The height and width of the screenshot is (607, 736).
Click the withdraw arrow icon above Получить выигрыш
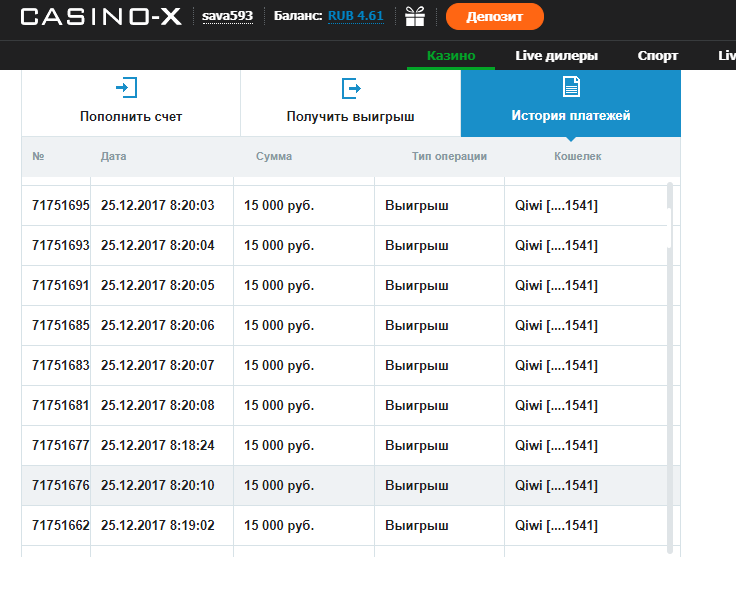[351, 88]
